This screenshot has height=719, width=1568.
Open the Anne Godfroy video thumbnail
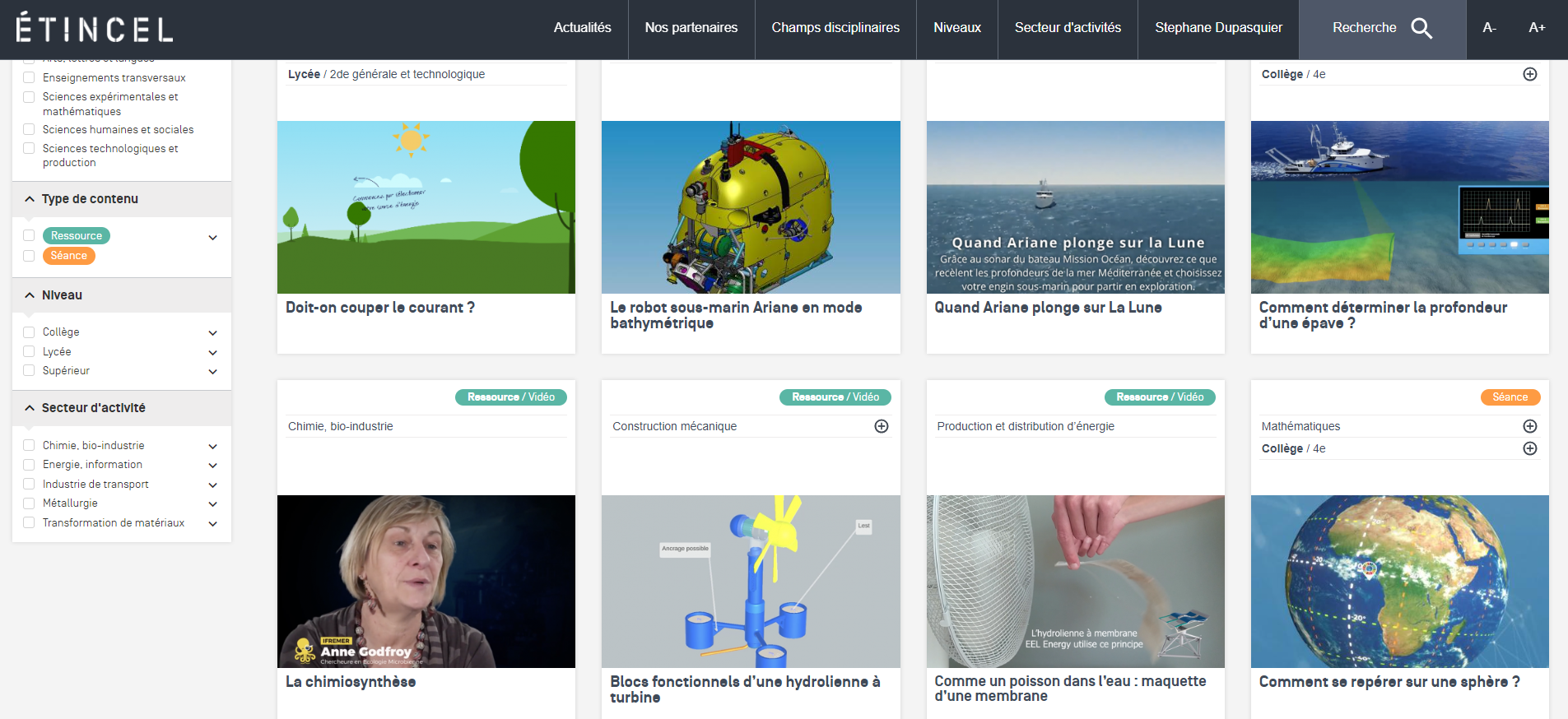426,582
